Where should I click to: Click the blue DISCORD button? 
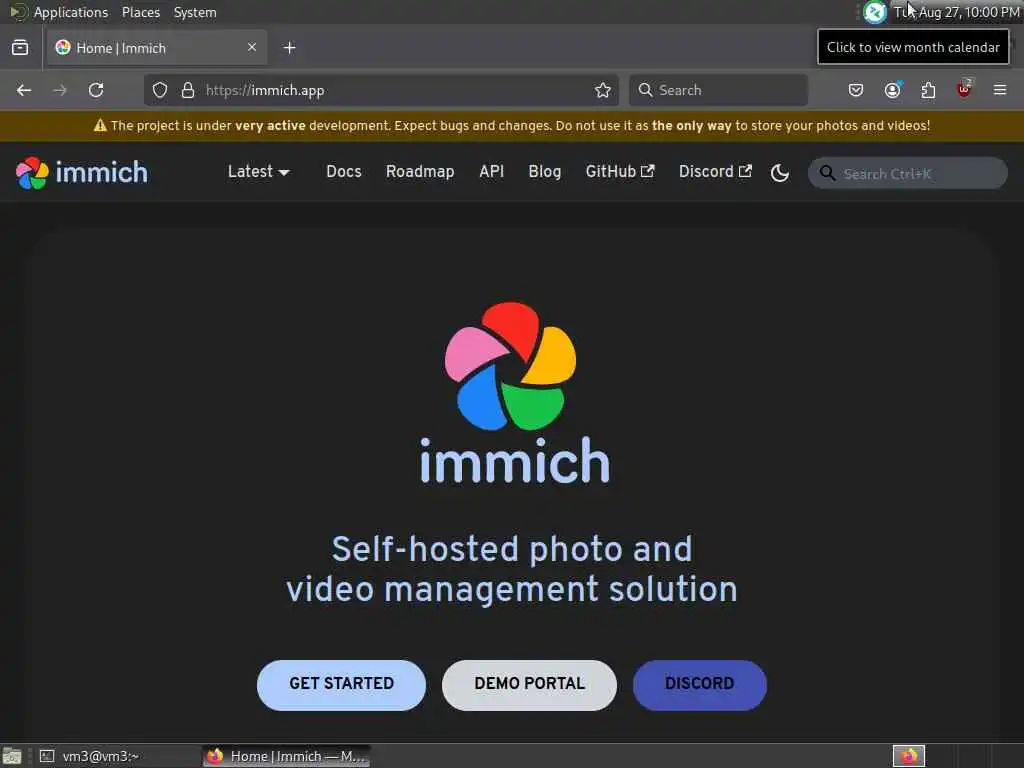(699, 684)
